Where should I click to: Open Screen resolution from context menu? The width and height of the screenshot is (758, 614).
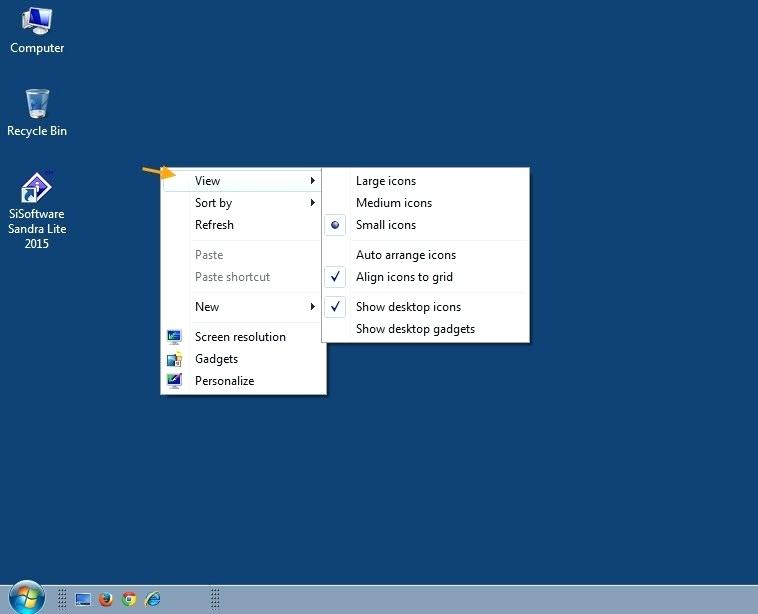(242, 336)
